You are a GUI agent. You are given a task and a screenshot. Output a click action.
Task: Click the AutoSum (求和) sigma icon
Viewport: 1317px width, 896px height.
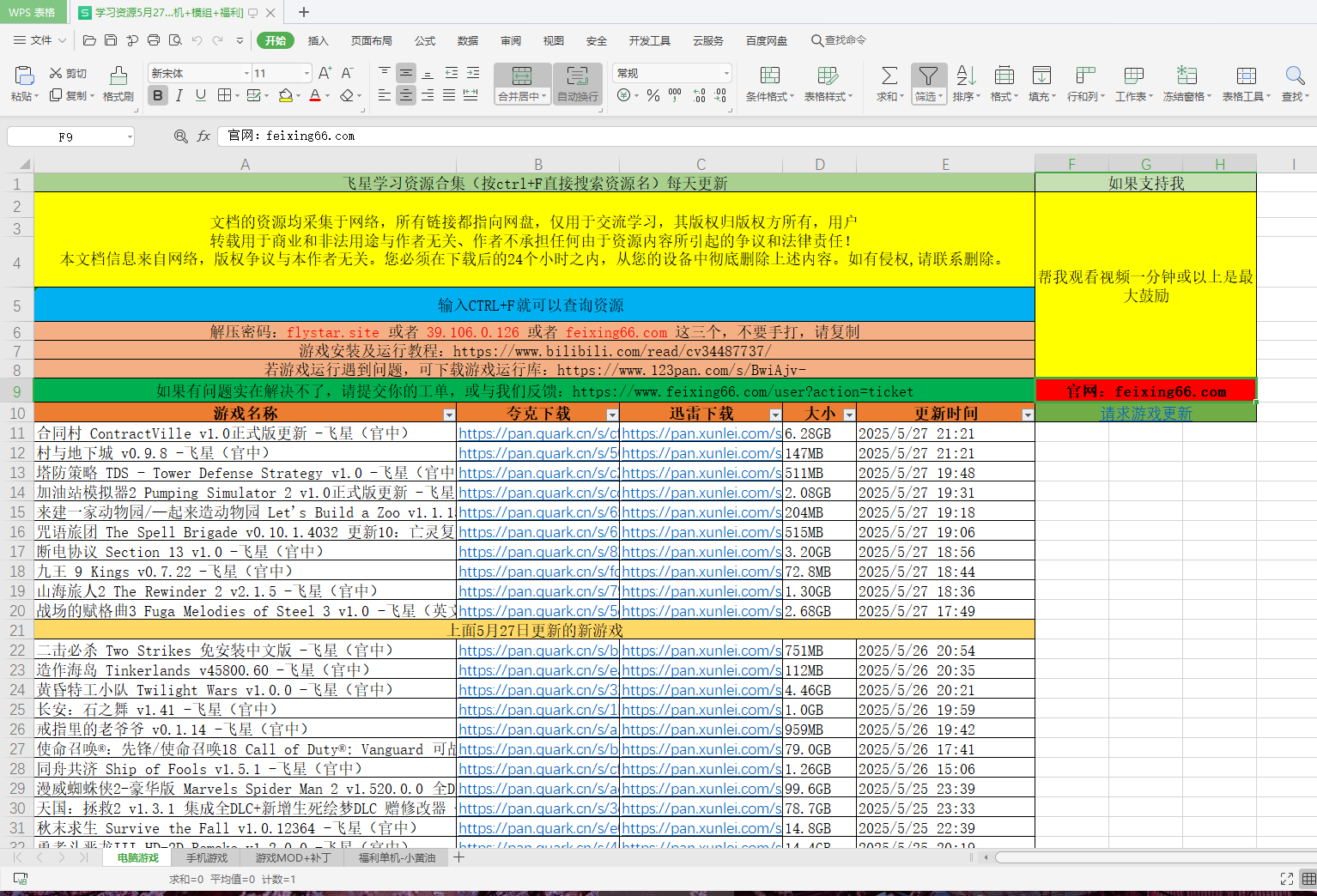(889, 76)
